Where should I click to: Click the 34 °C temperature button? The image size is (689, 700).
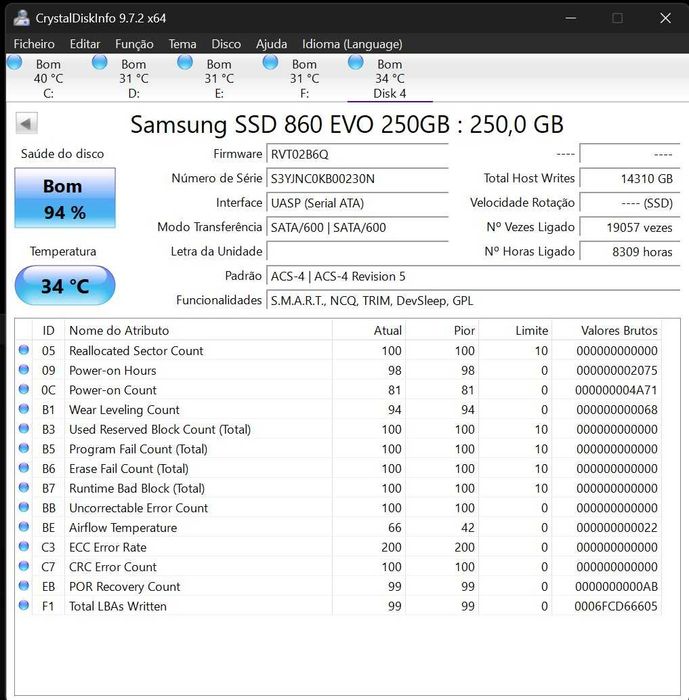pyautogui.click(x=65, y=285)
